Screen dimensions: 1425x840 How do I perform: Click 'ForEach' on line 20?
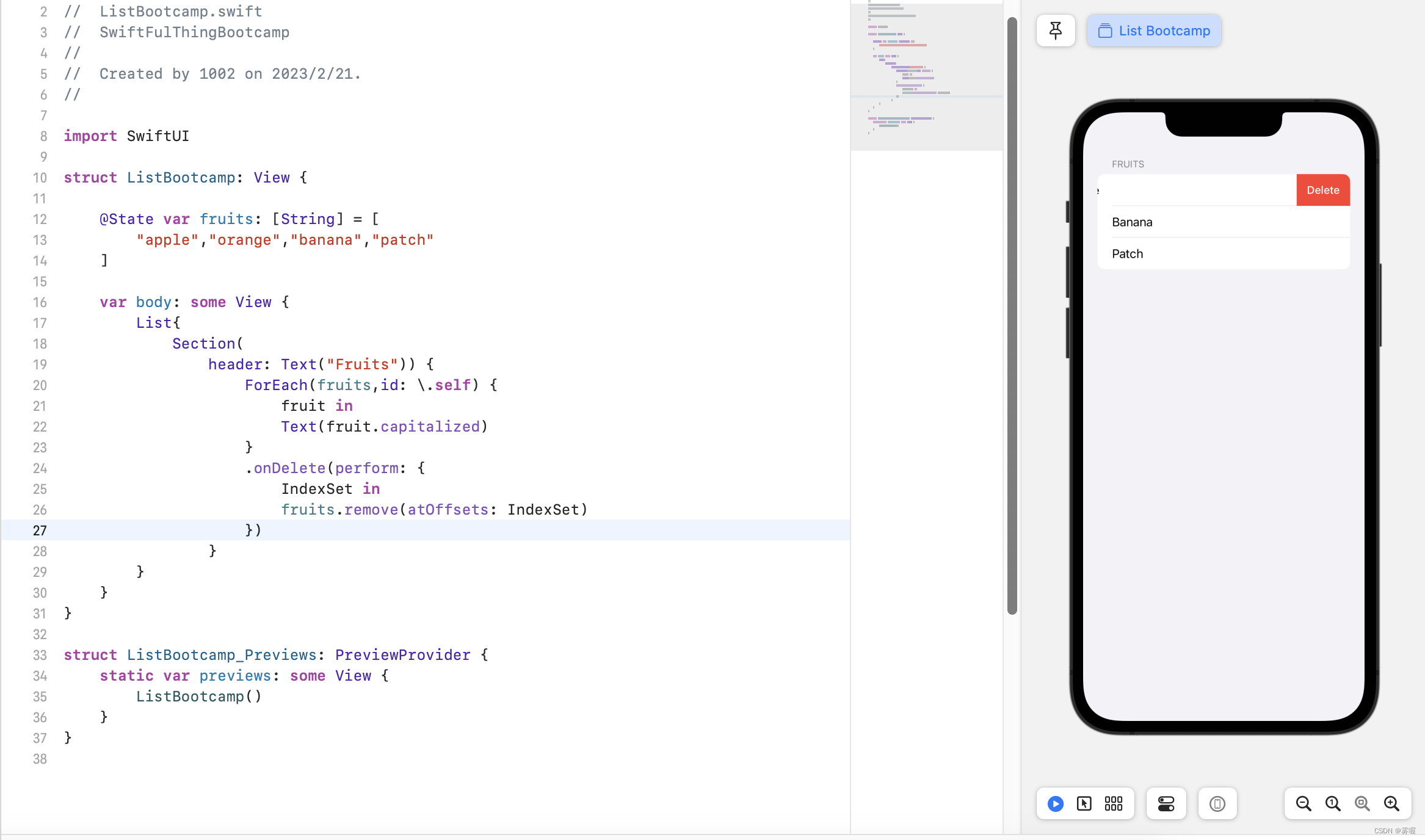tap(276, 385)
